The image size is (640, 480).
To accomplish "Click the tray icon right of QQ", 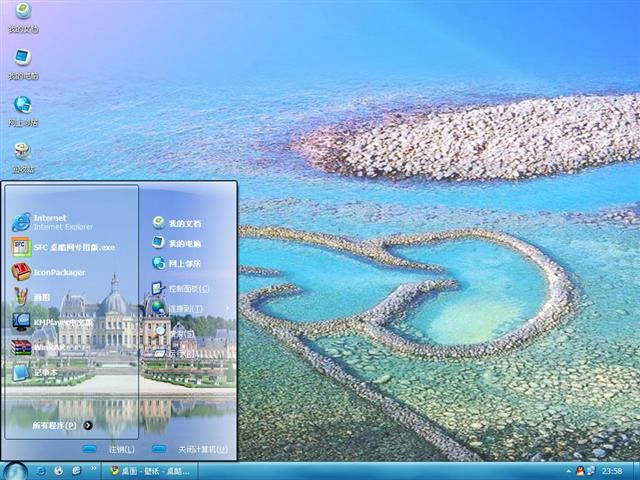I will click(x=591, y=471).
